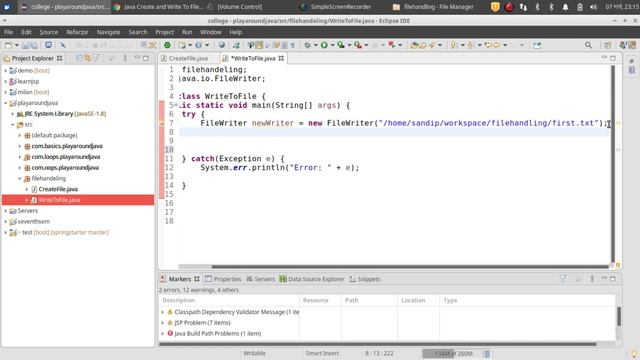
Task: Collapse the playaroundjava project node
Action: (x=6, y=103)
